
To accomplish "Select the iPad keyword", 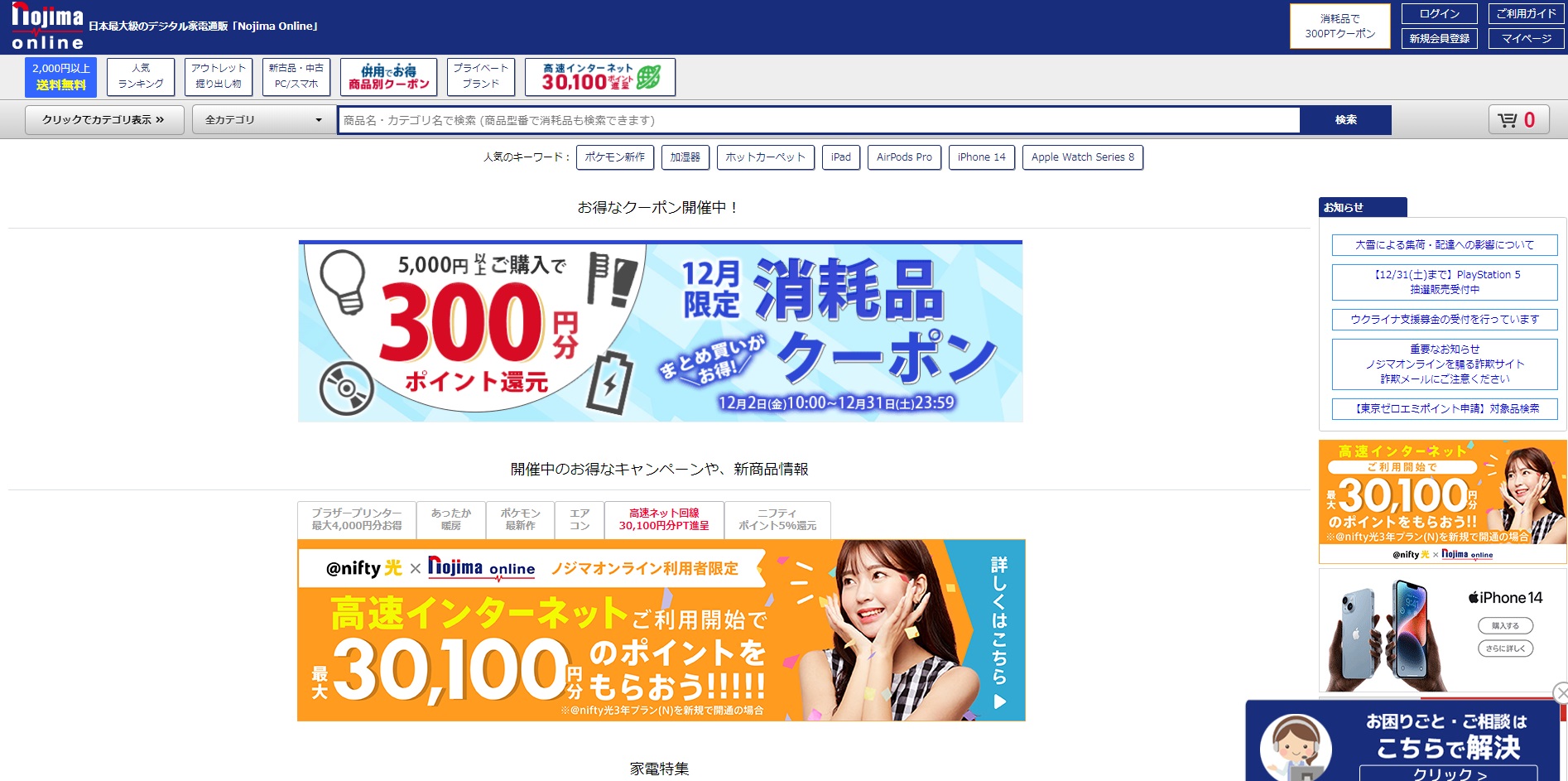I will coord(841,157).
